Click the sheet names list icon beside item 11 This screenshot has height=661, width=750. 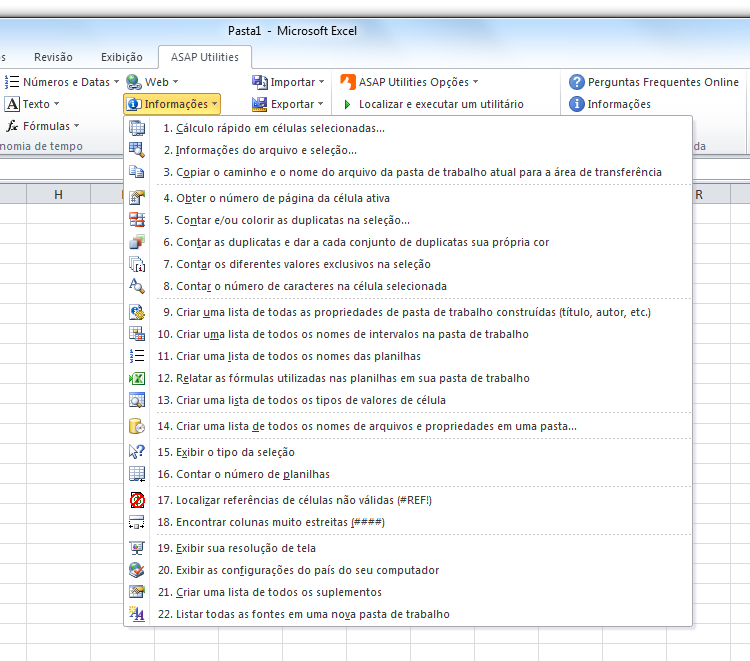coord(137,356)
